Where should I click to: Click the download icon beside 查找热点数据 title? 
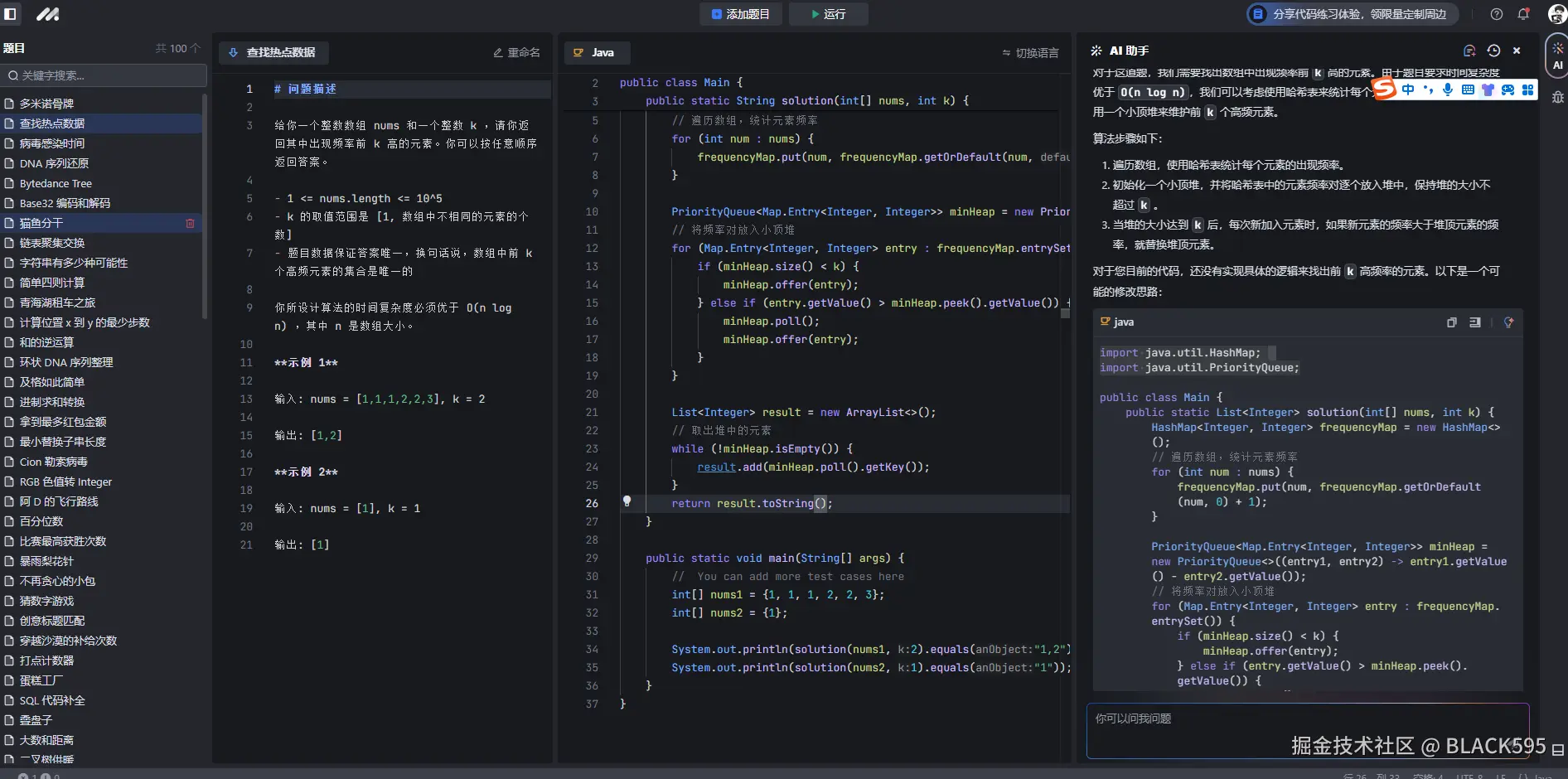(233, 52)
